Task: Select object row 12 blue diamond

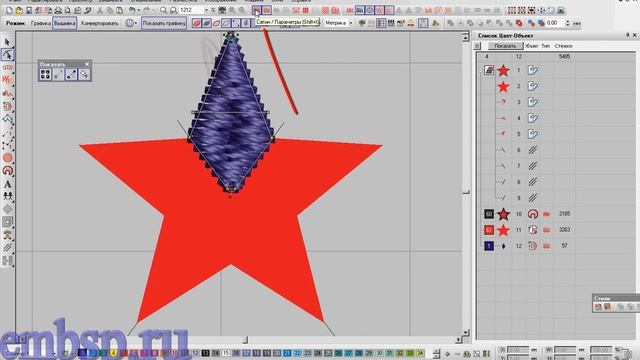Action: pyautogui.click(x=503, y=246)
